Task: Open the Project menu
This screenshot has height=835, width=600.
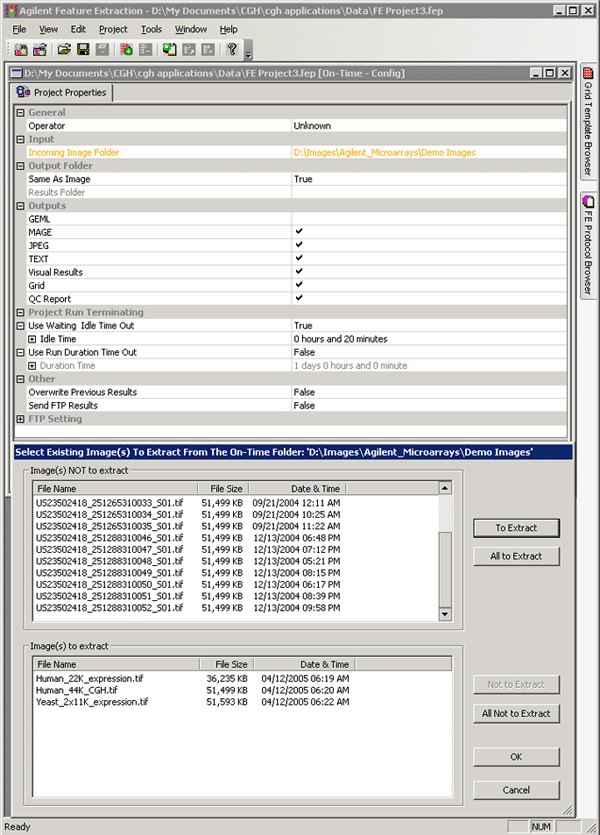Action: point(113,30)
